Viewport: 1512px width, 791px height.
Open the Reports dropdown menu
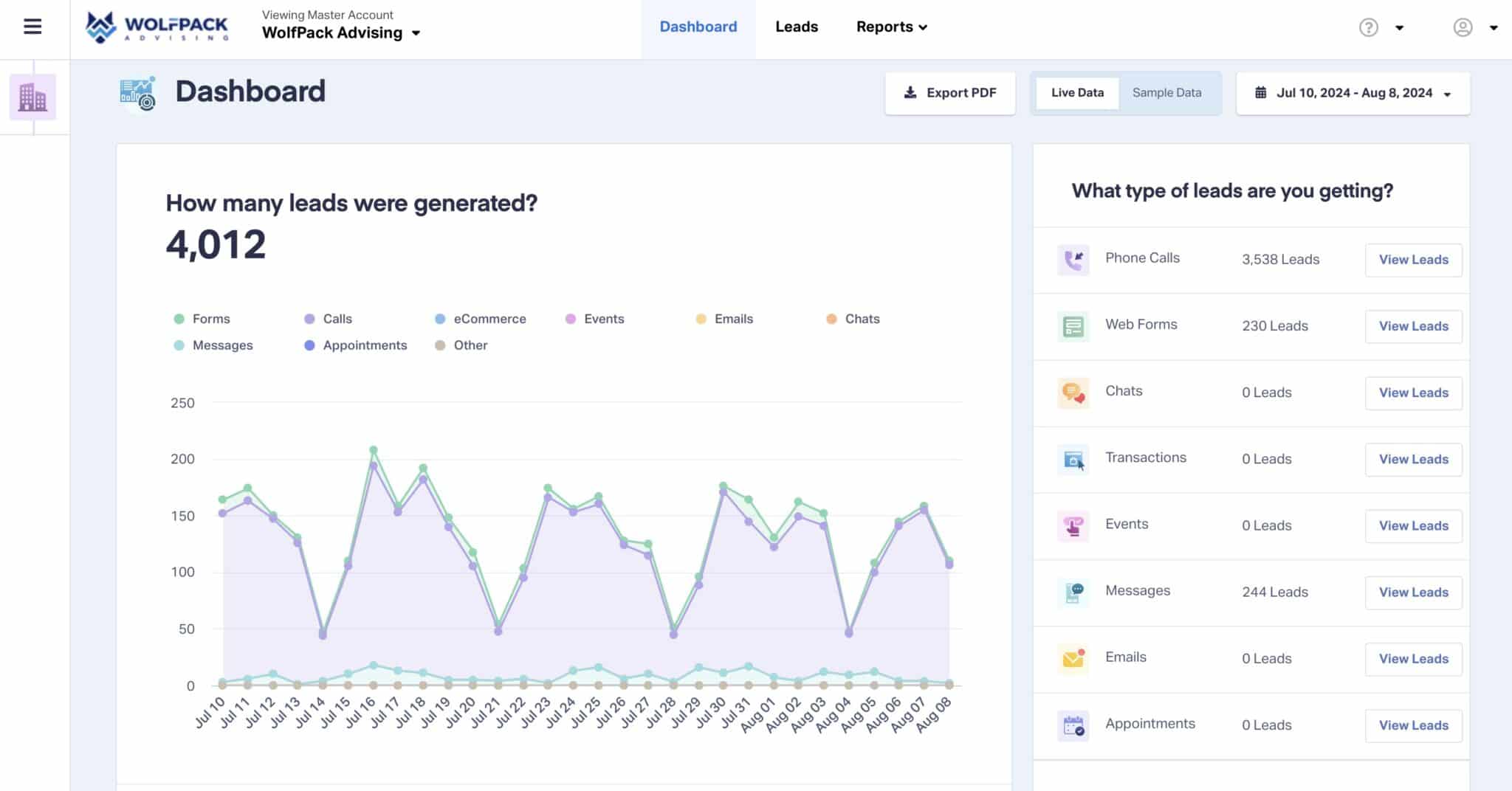891,27
